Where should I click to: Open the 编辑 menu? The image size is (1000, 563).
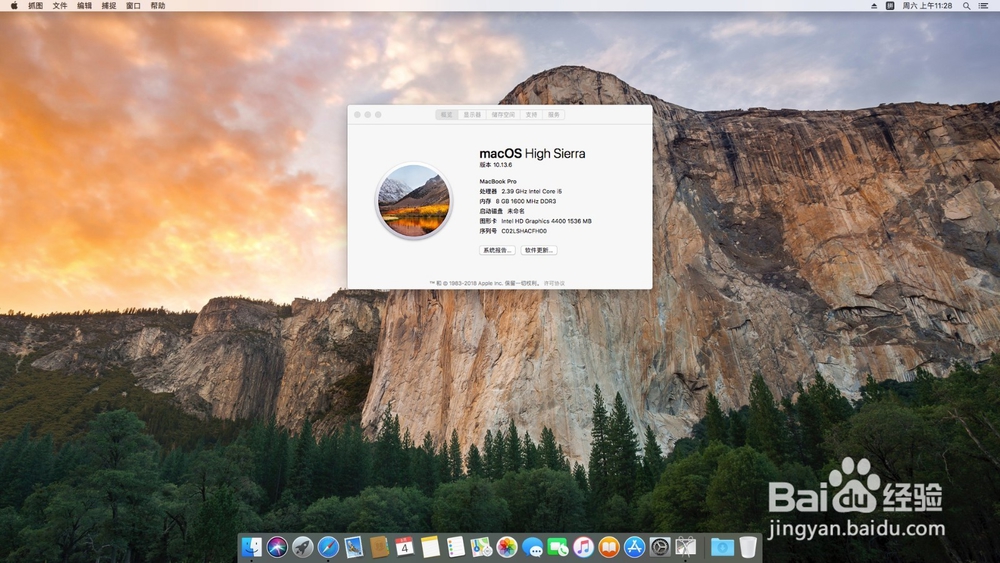pyautogui.click(x=84, y=5)
